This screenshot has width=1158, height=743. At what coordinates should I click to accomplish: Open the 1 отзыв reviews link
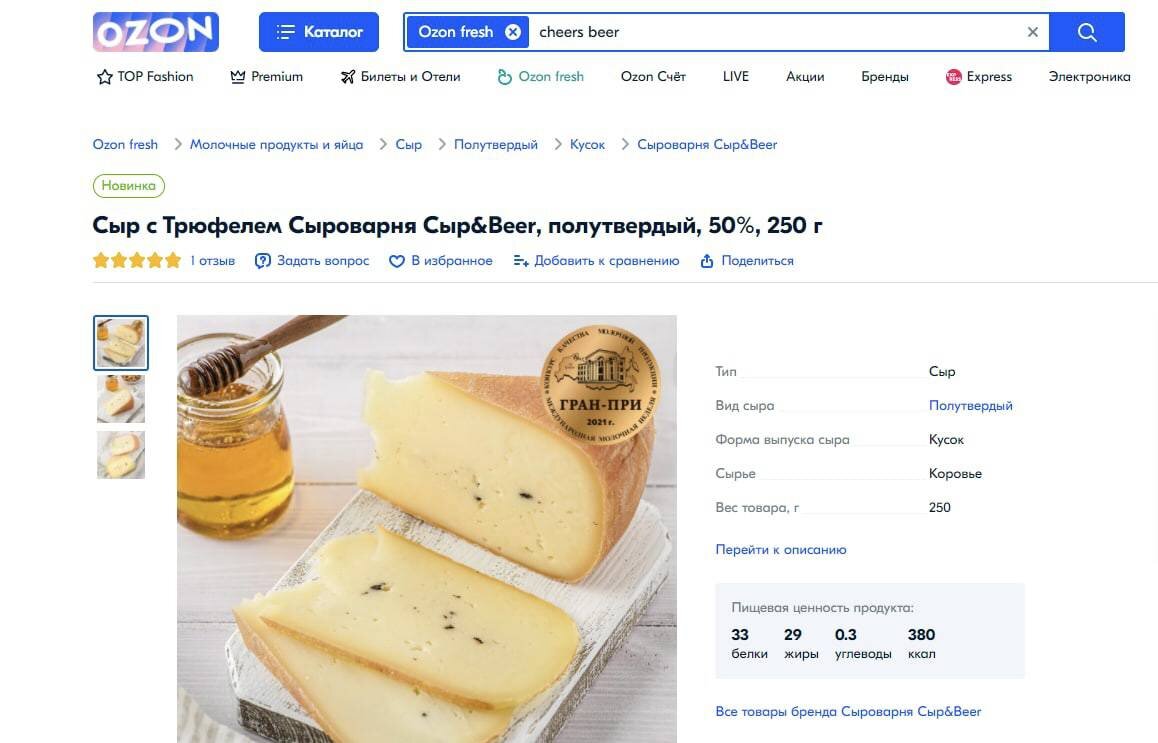coord(213,261)
